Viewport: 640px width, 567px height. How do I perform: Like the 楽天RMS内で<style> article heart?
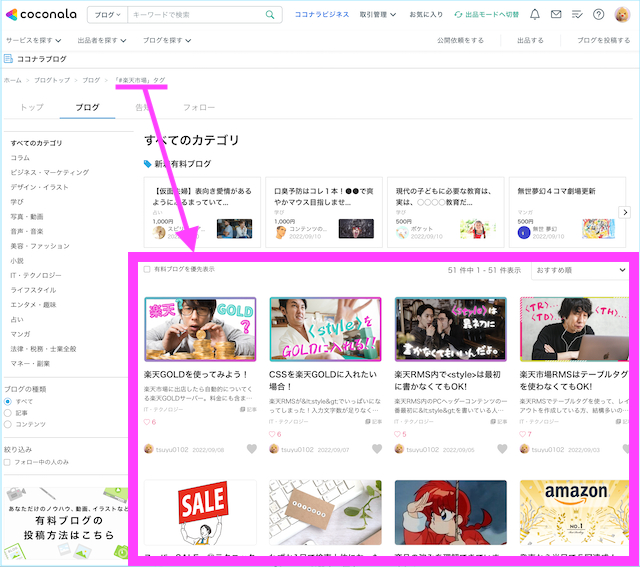[502, 449]
